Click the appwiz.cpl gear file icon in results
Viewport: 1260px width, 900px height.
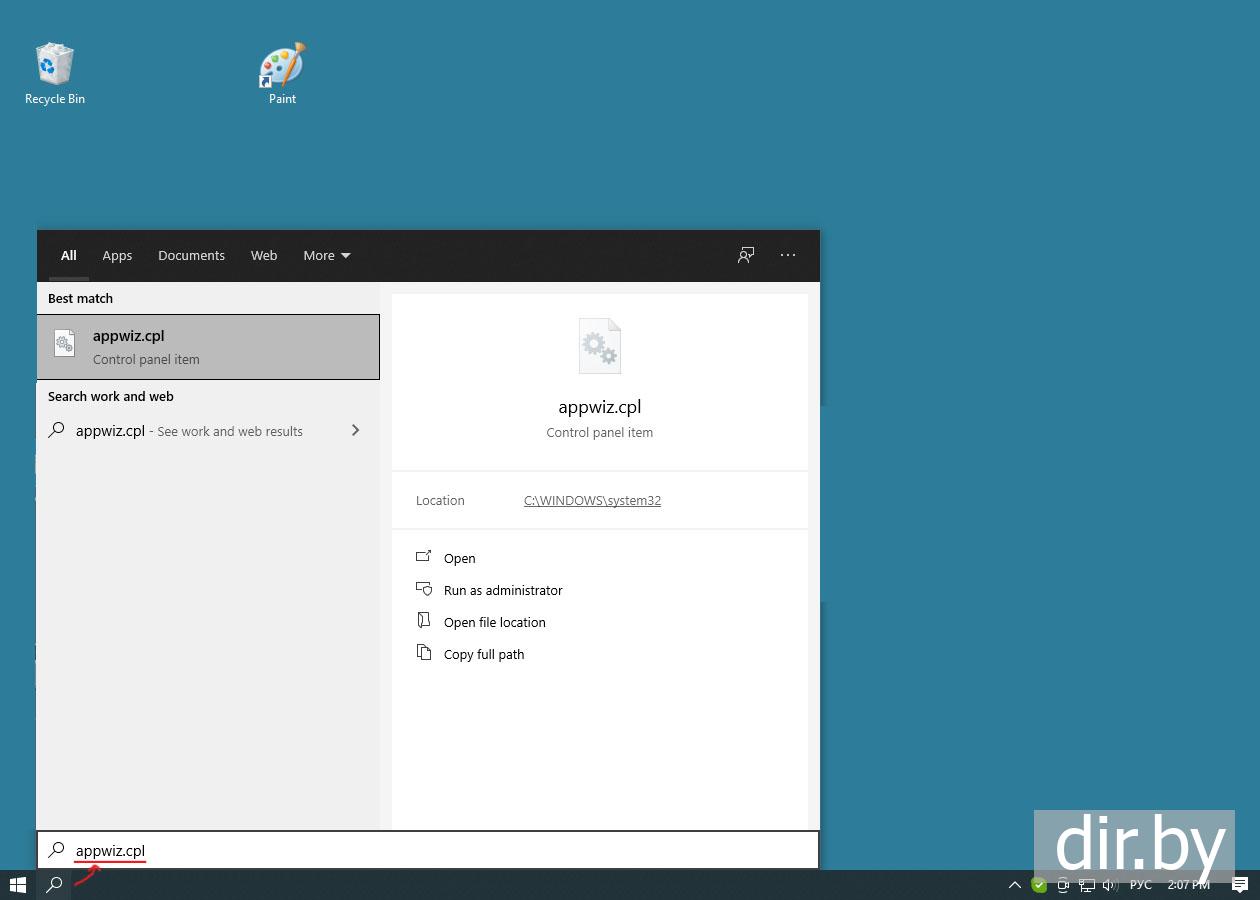64,344
